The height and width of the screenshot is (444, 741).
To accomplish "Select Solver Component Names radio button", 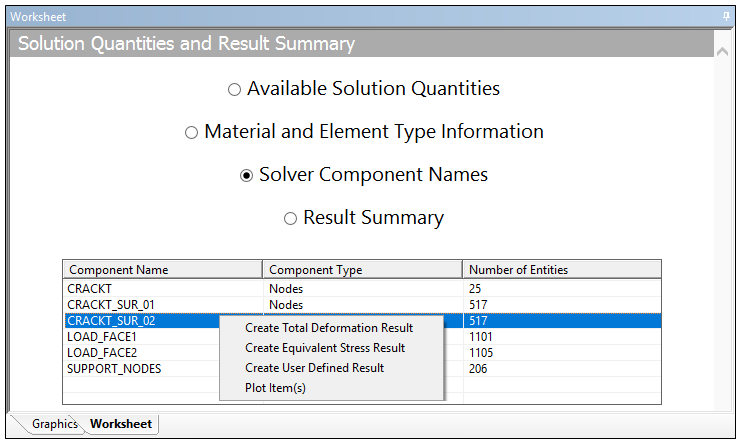I will point(246,176).
